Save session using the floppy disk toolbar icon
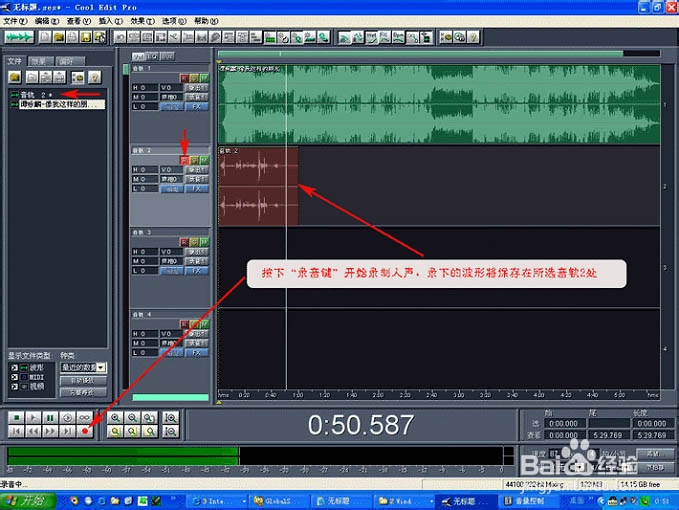Viewport: 679px width, 510px height. point(86,37)
